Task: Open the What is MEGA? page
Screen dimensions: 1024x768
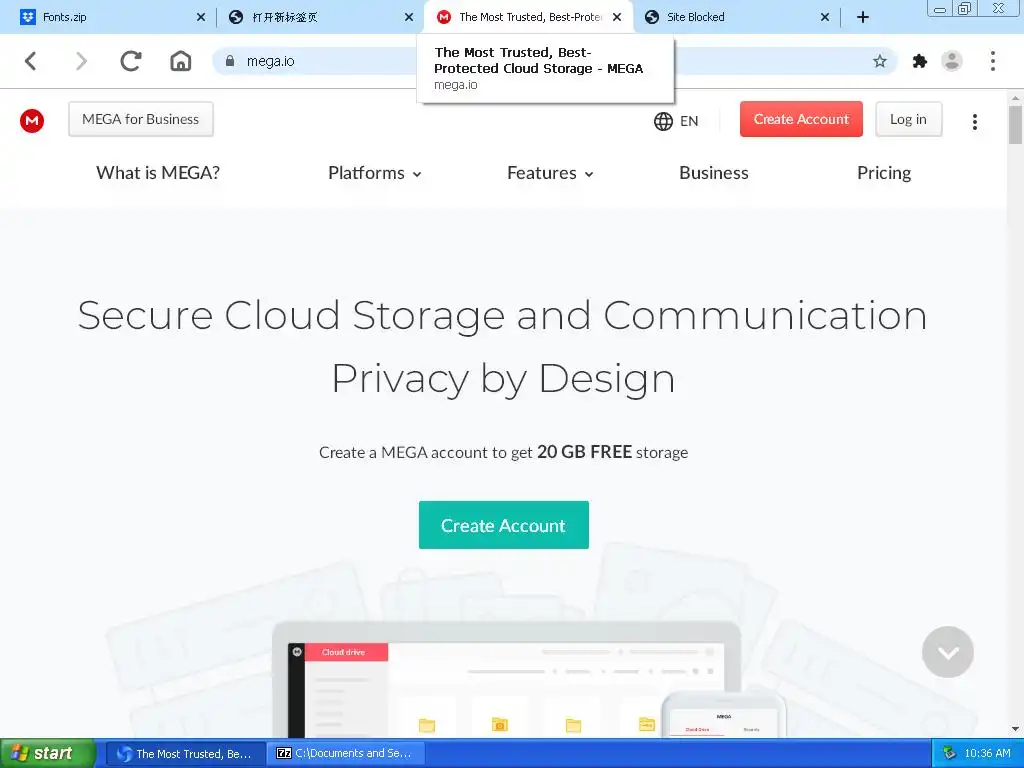Action: 158,173
